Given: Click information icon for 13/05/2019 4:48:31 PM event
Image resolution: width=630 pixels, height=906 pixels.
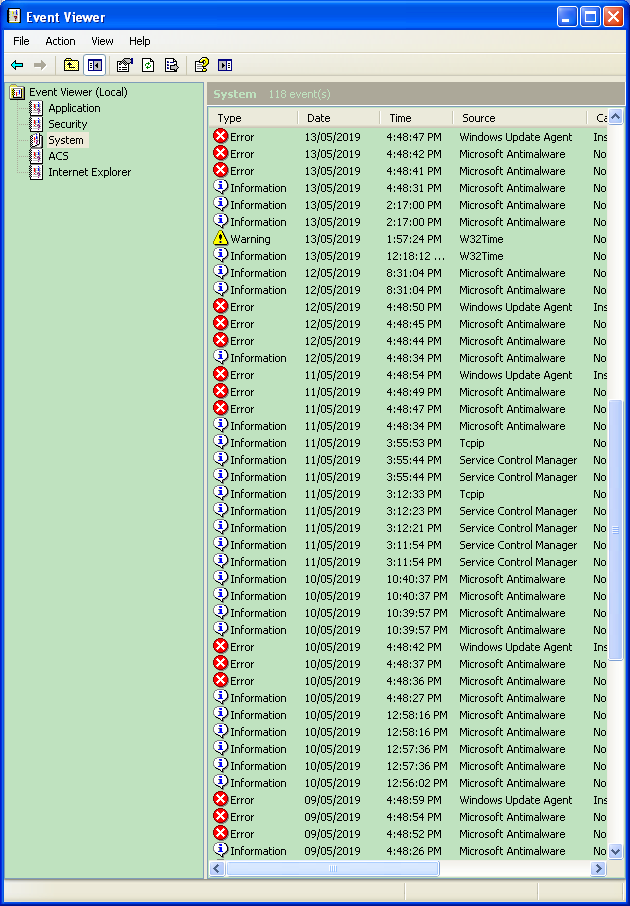Looking at the screenshot, I should click(x=220, y=187).
